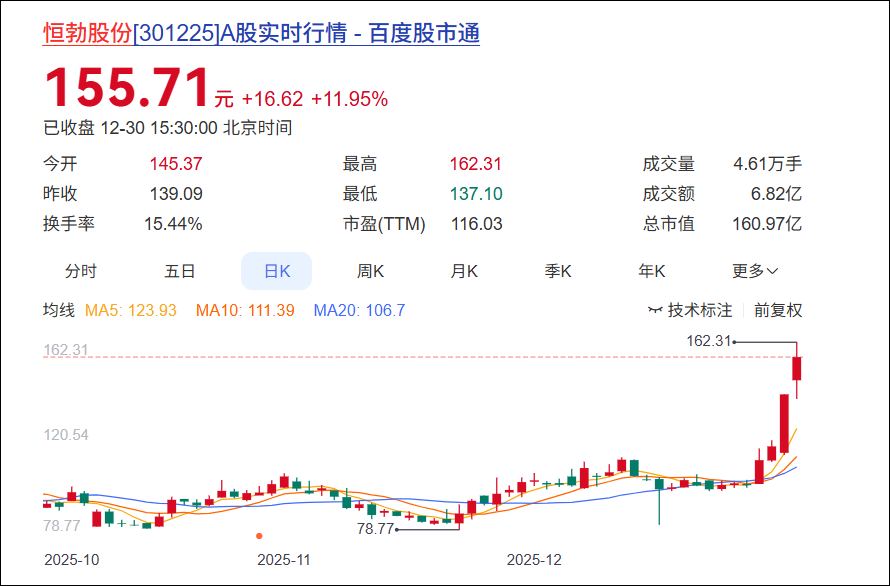Click the 成交额 value 6.82亿
This screenshot has width=890, height=586.
tap(776, 194)
